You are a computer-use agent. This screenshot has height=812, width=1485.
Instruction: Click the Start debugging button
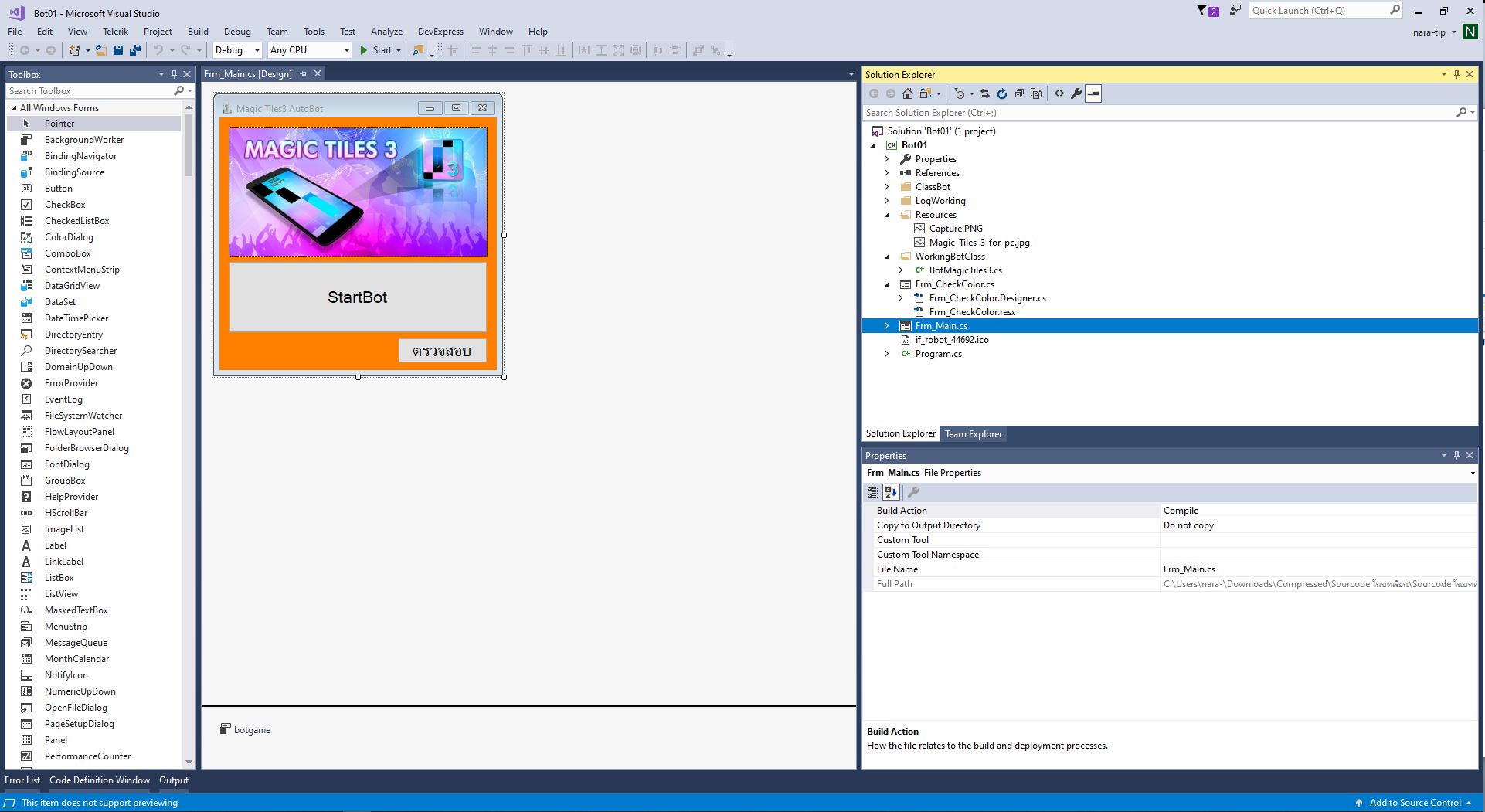[x=375, y=50]
